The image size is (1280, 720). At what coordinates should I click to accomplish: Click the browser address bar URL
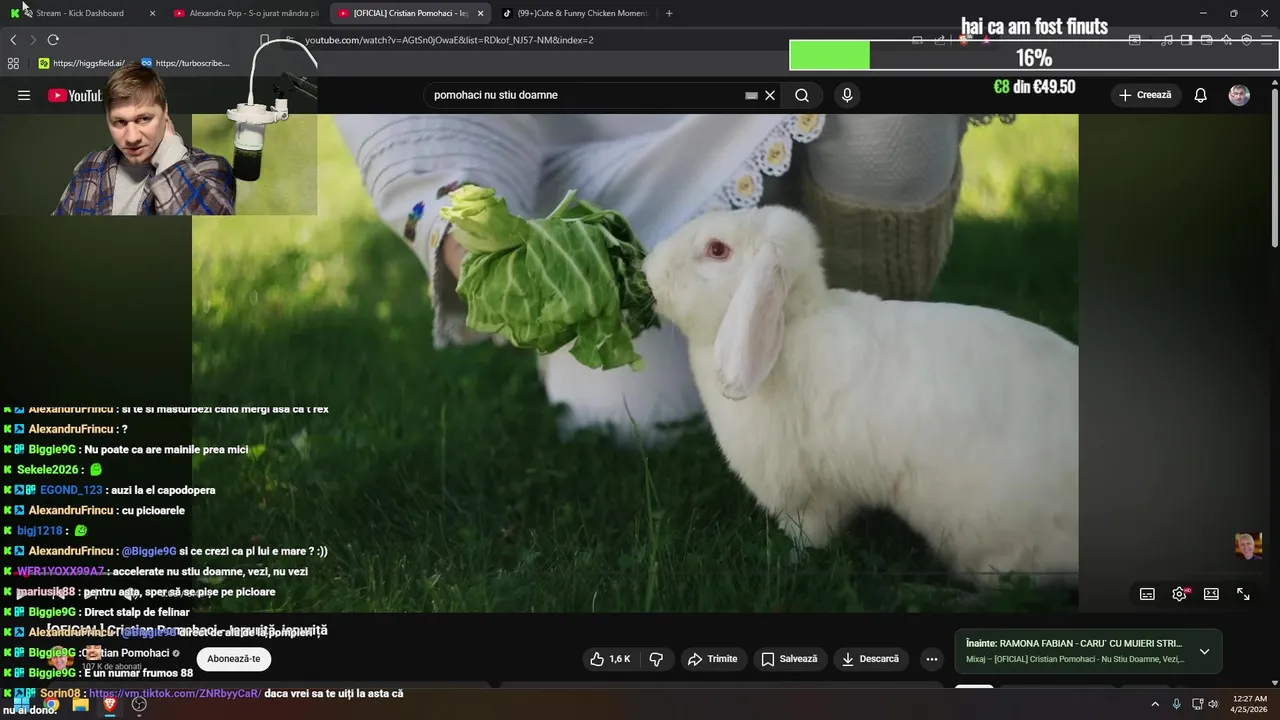448,40
